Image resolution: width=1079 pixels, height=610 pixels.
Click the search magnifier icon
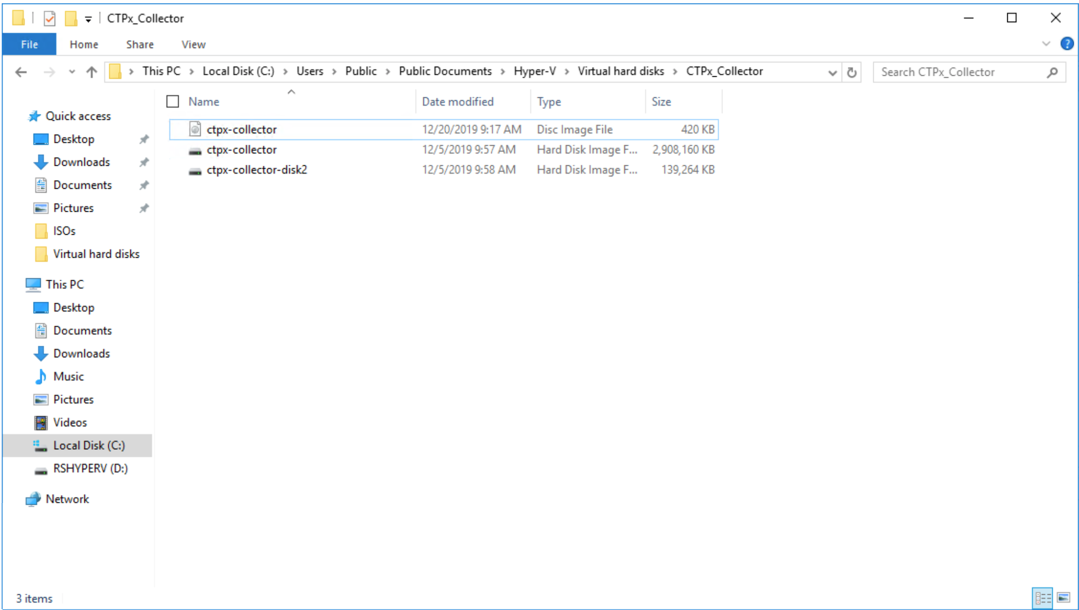pyautogui.click(x=1052, y=72)
